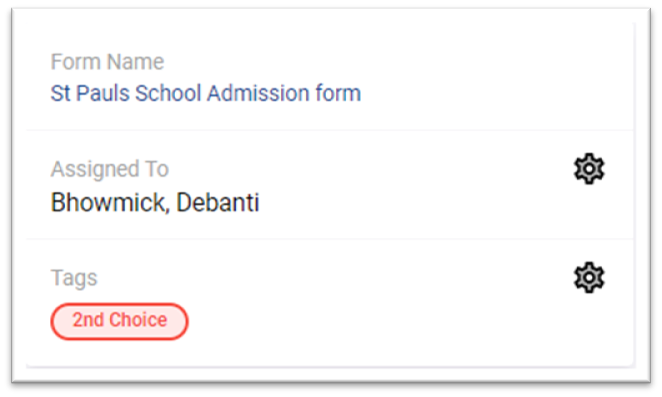The height and width of the screenshot is (397, 662).
Task: Click the first name Debanti in the assignee
Action: click(x=218, y=202)
